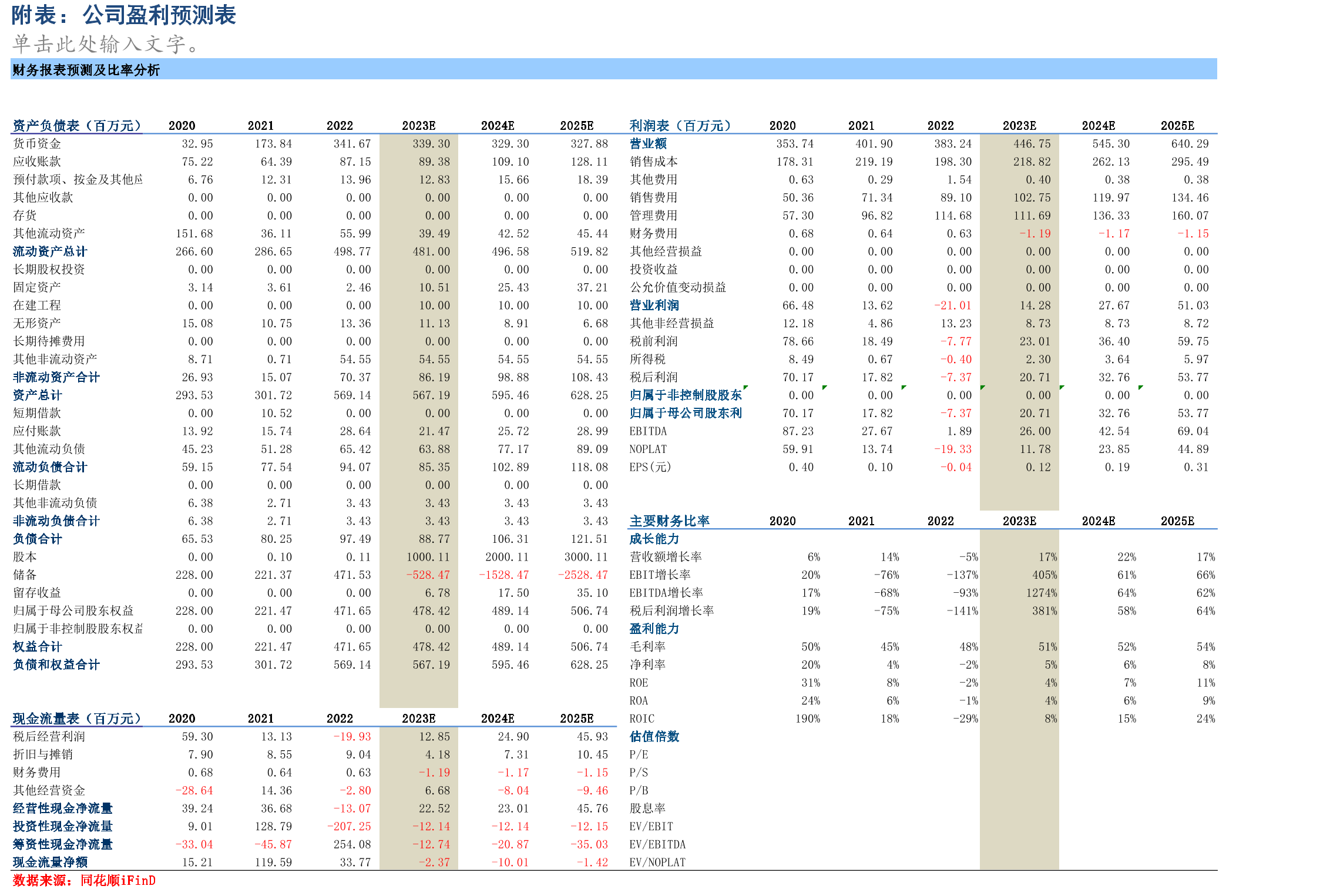The width and height of the screenshot is (1330, 896).
Task: Click the 税前利润 row label
Action: (x=654, y=341)
